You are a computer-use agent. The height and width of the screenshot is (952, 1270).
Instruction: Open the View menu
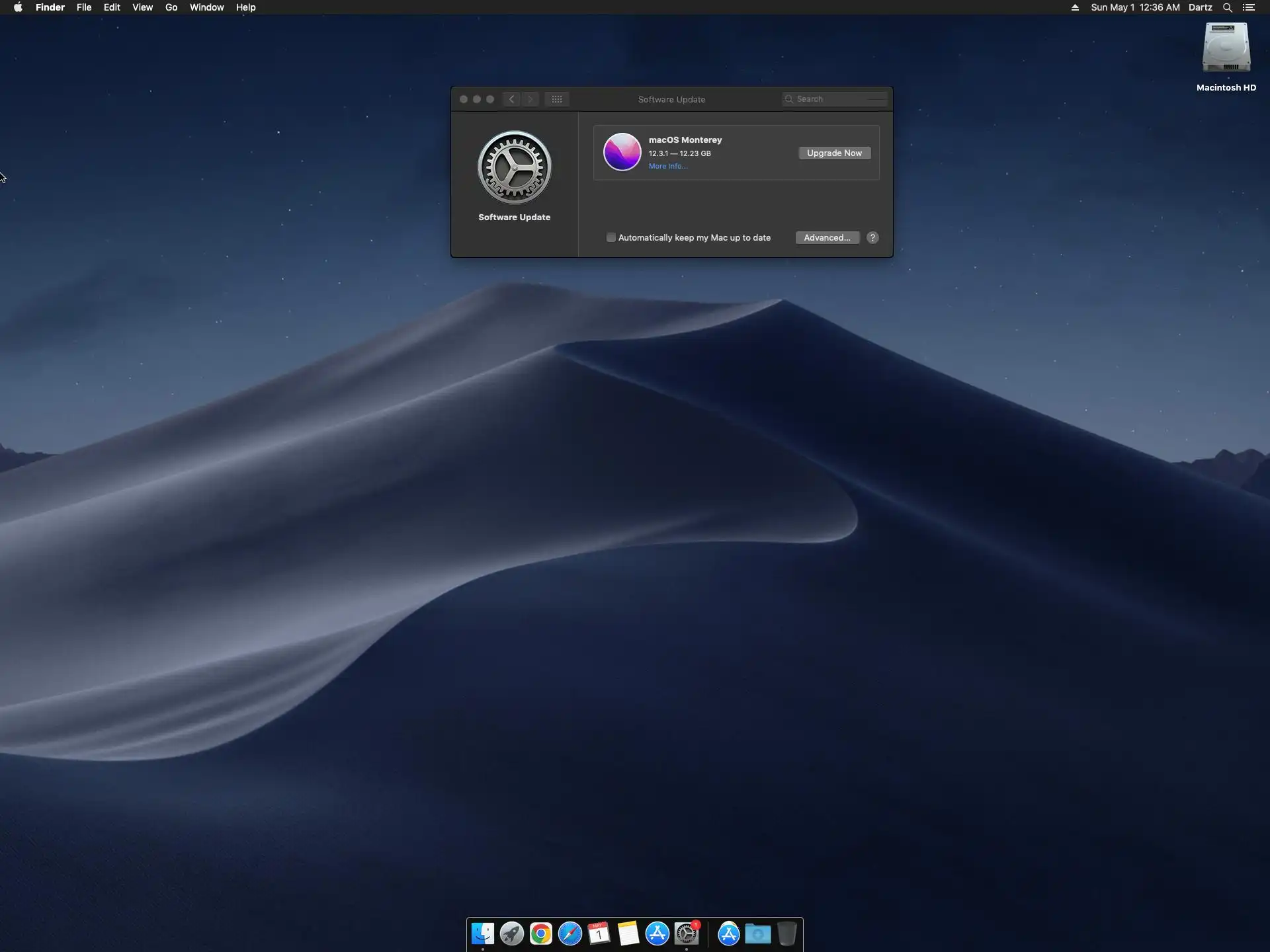142,7
